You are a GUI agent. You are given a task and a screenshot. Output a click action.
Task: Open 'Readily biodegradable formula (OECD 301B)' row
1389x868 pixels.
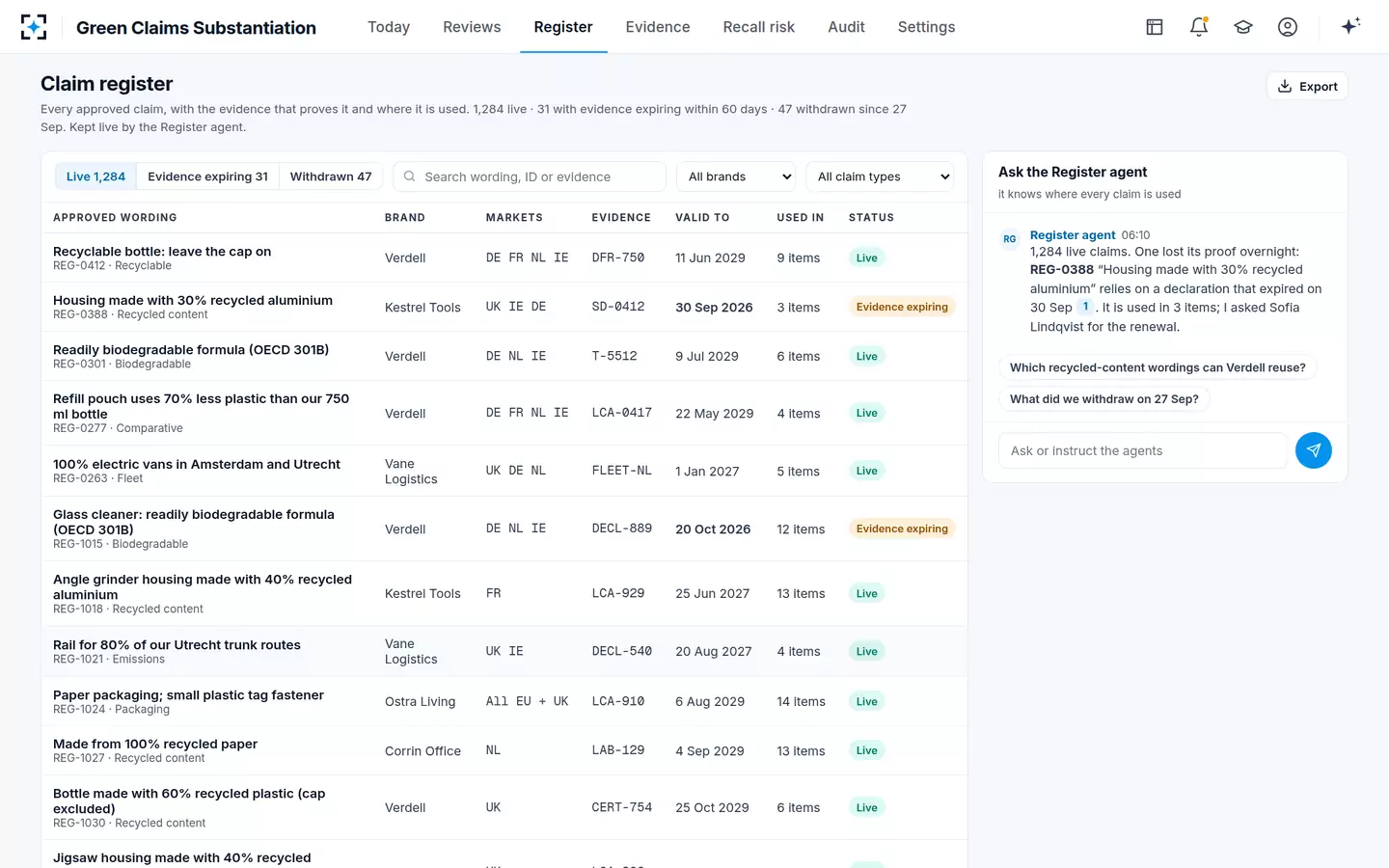(x=504, y=356)
